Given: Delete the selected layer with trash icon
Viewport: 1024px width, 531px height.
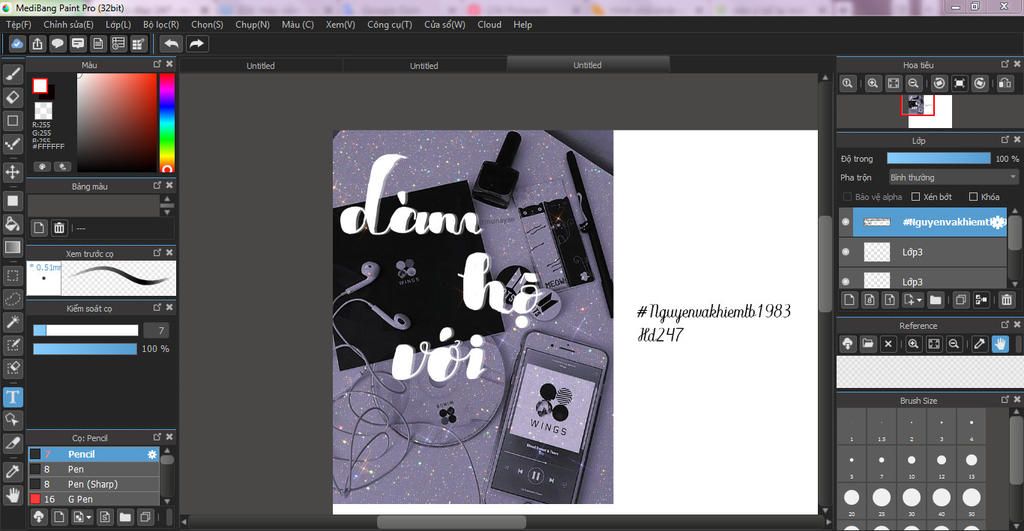Looking at the screenshot, I should tap(1006, 300).
